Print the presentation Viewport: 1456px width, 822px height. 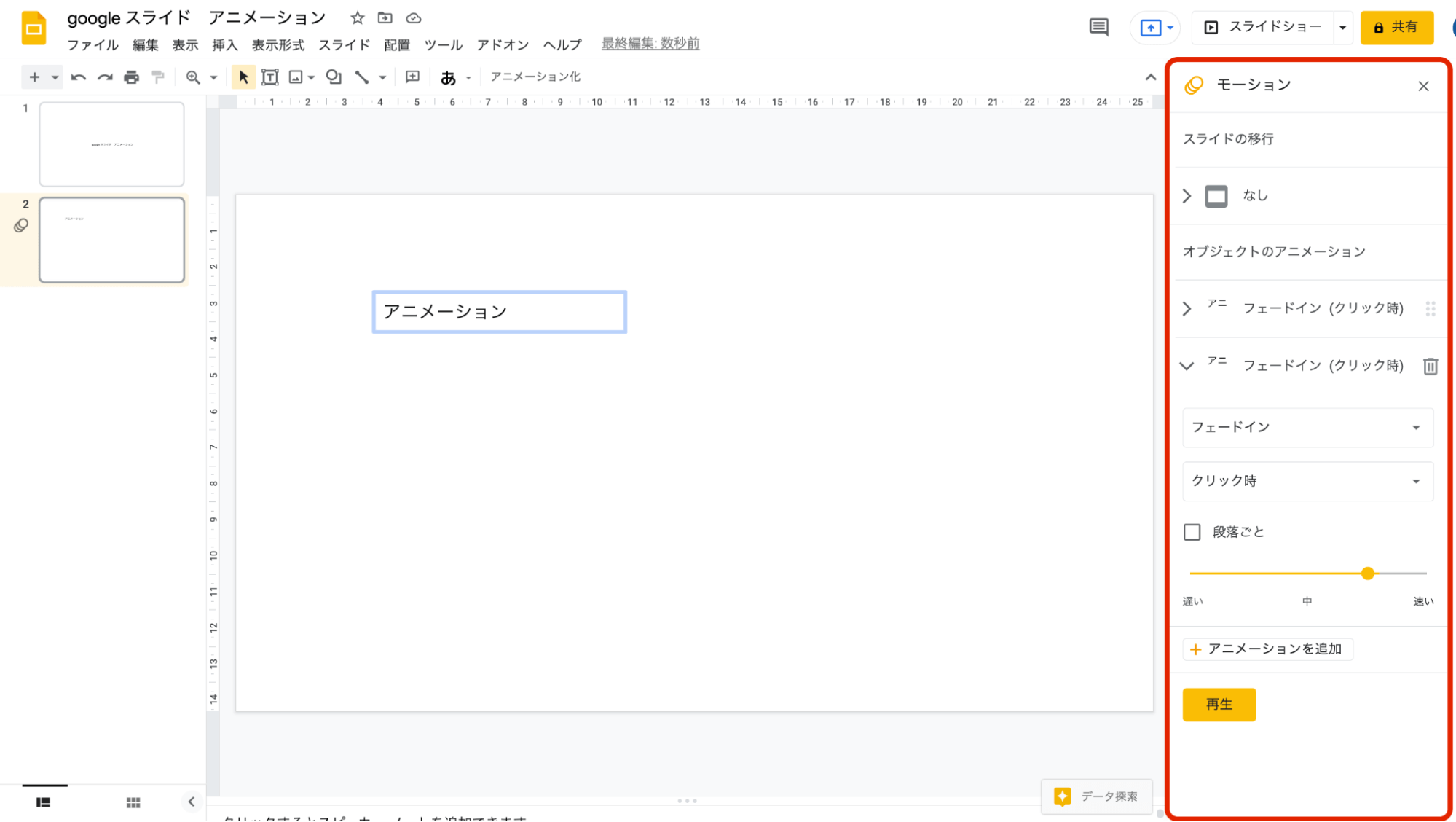pyautogui.click(x=131, y=77)
